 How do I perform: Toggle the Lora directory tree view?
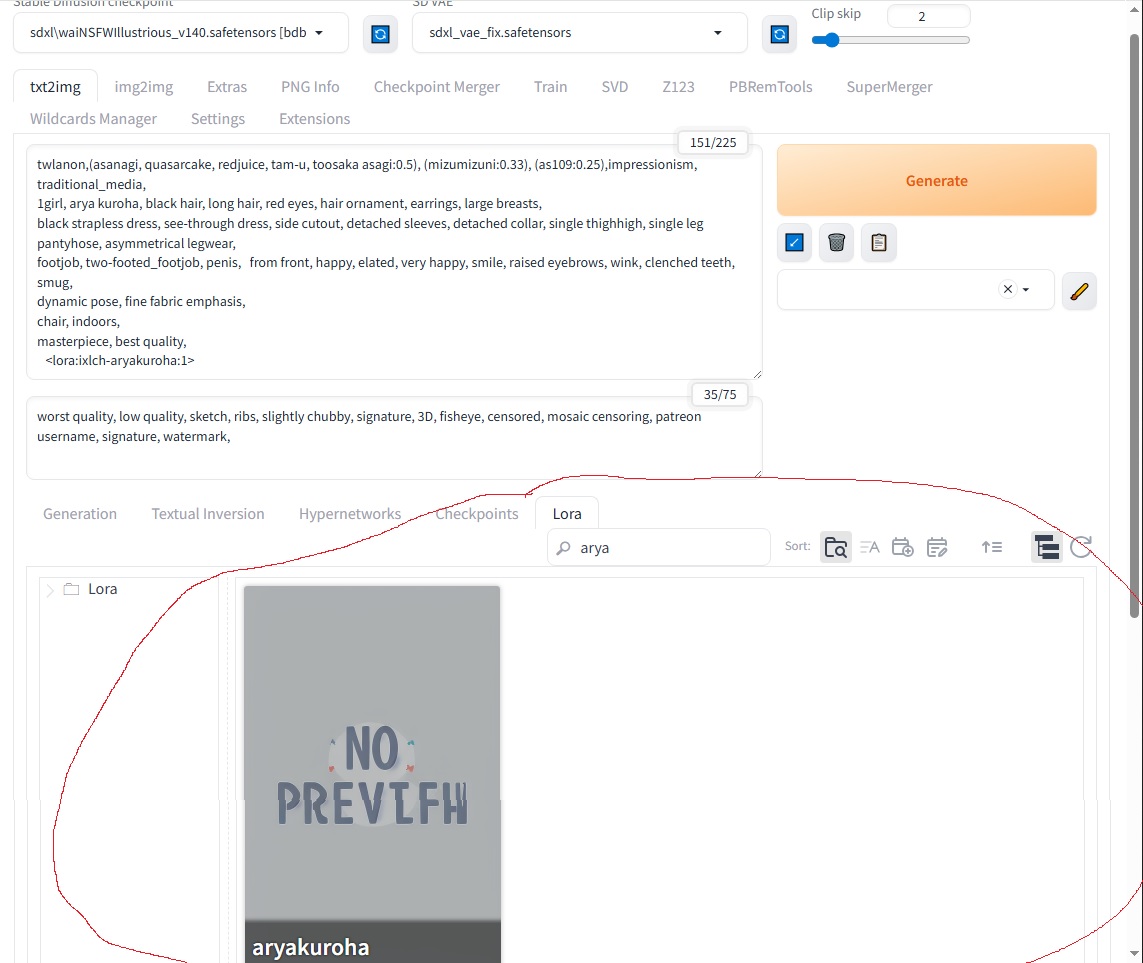[1046, 547]
